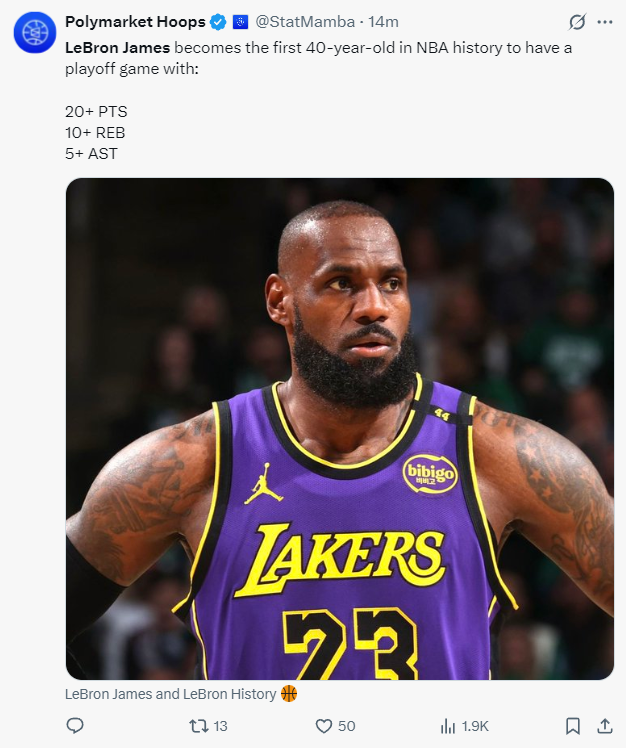626x748 pixels.
Task: Like the post with 50 likes
Action: point(323,726)
